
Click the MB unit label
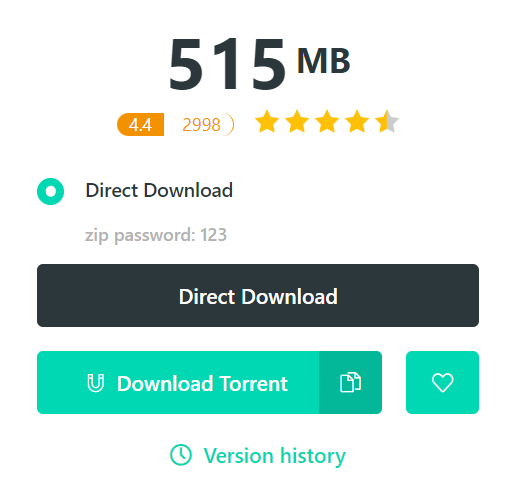point(323,61)
